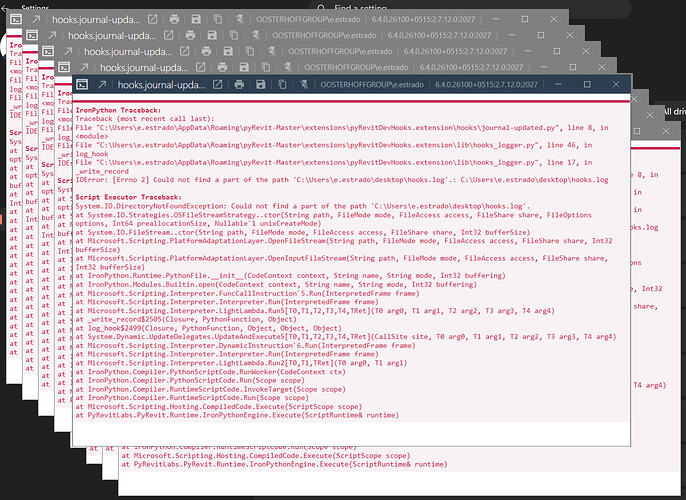Toggle the pin icon in the front output window
The height and width of the screenshot is (500, 686).
[304, 84]
